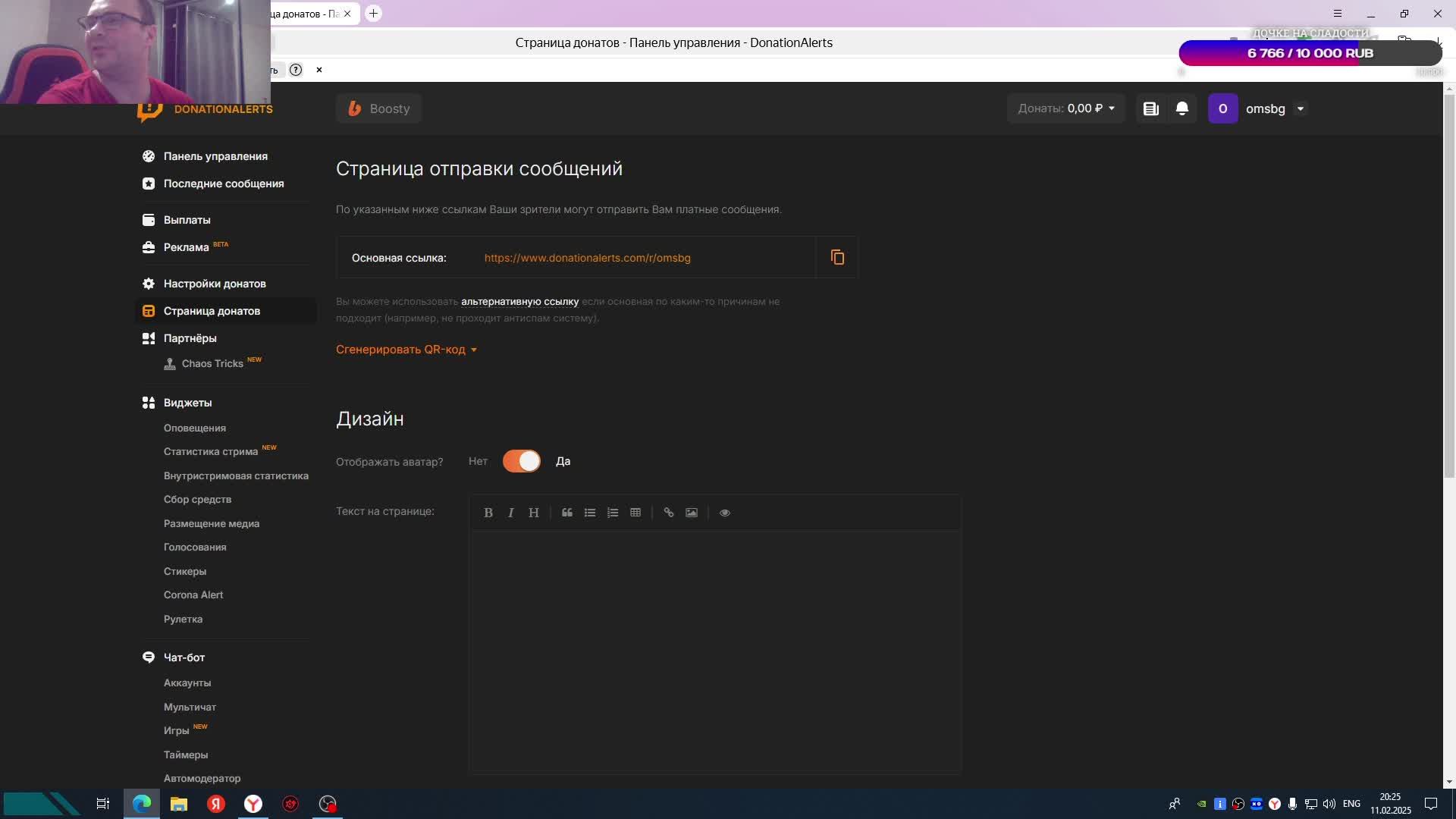This screenshot has height=819, width=1456.
Task: Open the Boosty button
Action: 378,108
